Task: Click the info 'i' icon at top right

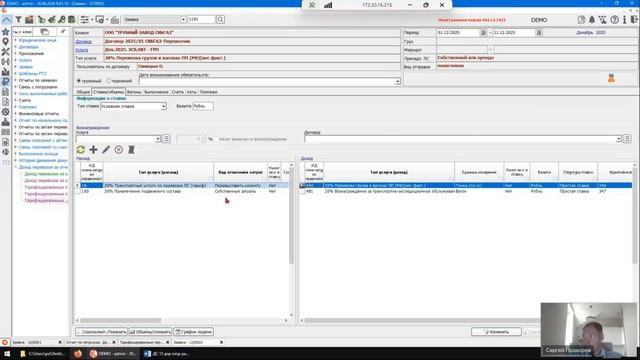Action: [x=624, y=20]
